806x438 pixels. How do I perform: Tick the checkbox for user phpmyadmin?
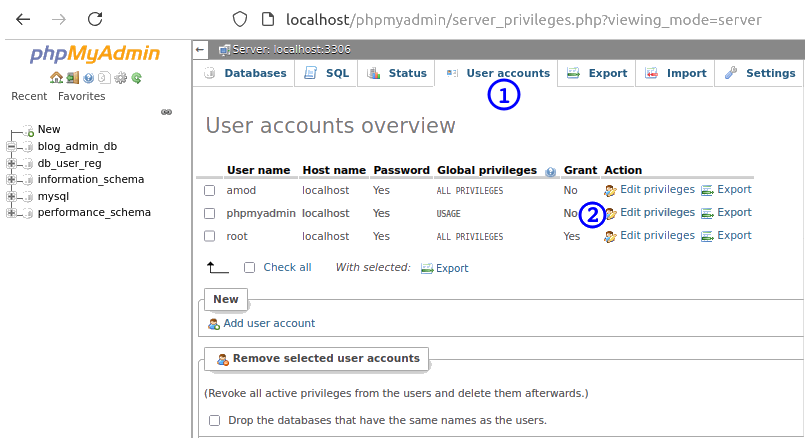[x=209, y=213]
